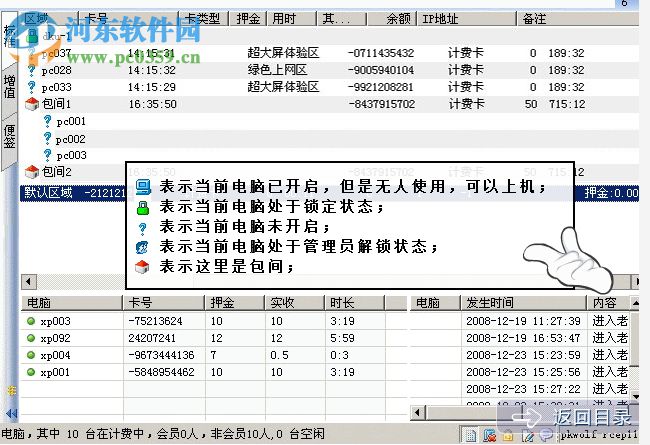Screen dimensions: 650x445
Task: Click card number 24207241
Action: pyautogui.click(x=152, y=338)
